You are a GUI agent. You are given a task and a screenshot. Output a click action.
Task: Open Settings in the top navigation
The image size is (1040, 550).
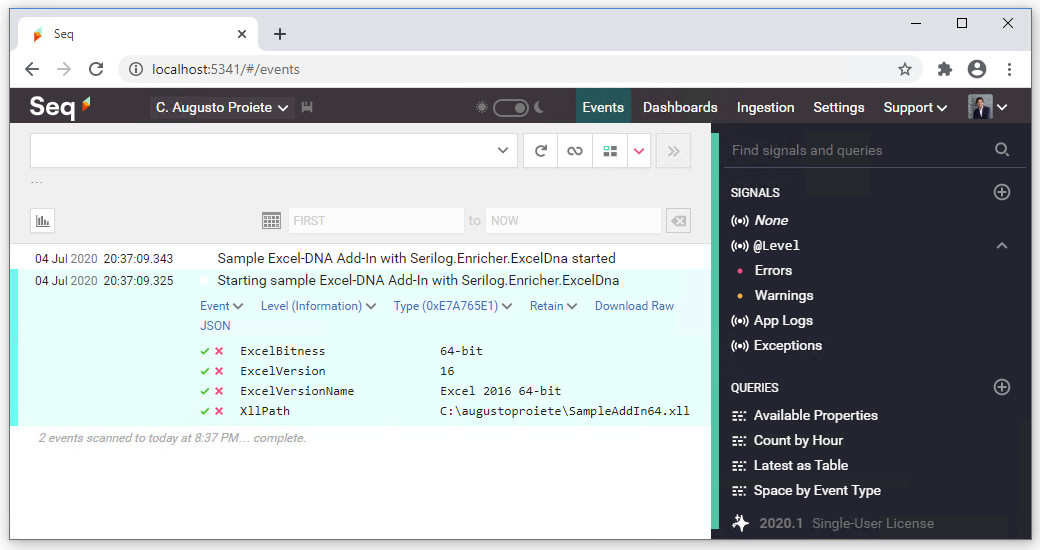pos(838,107)
